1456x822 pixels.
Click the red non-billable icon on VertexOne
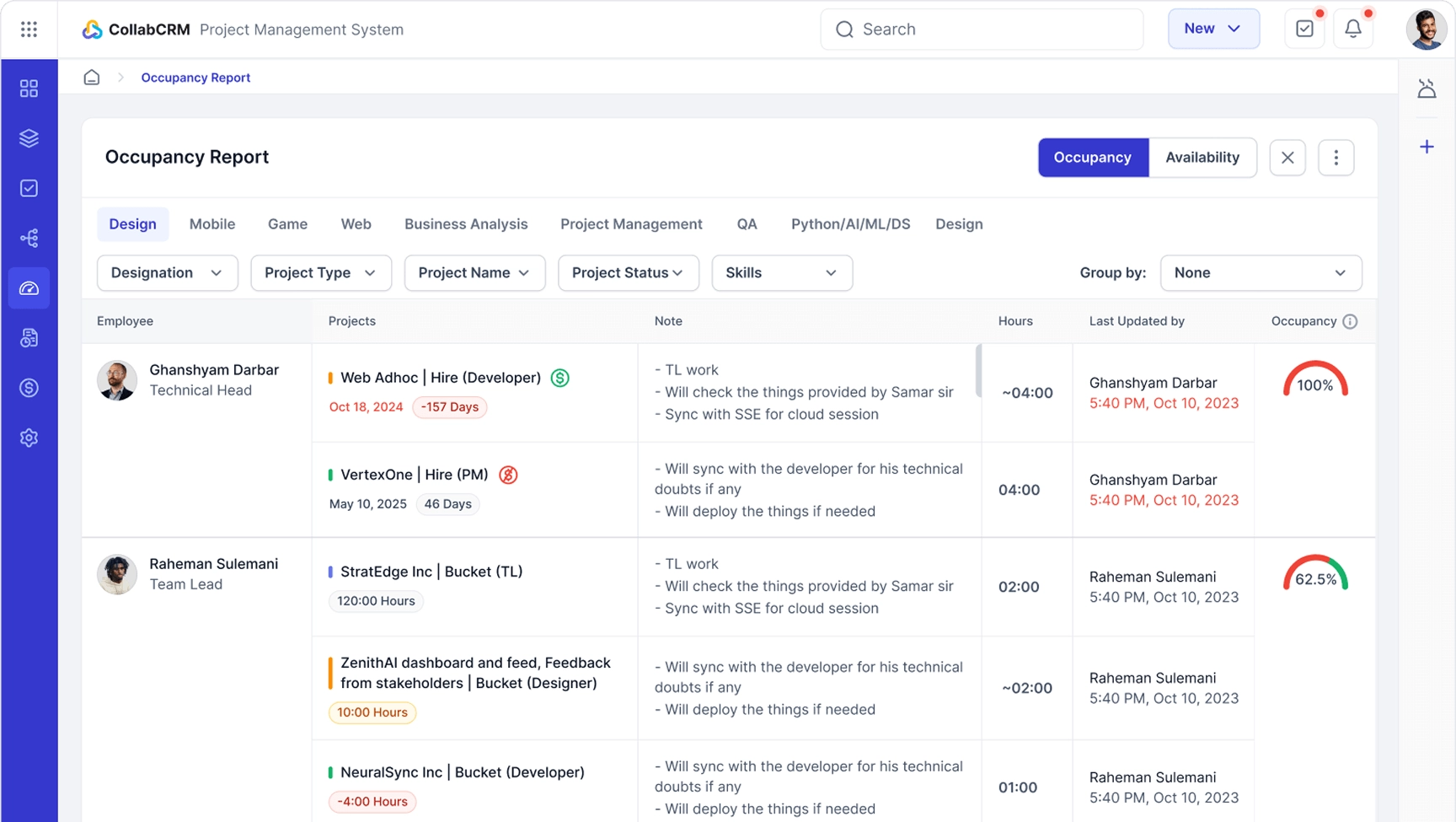[508, 475]
